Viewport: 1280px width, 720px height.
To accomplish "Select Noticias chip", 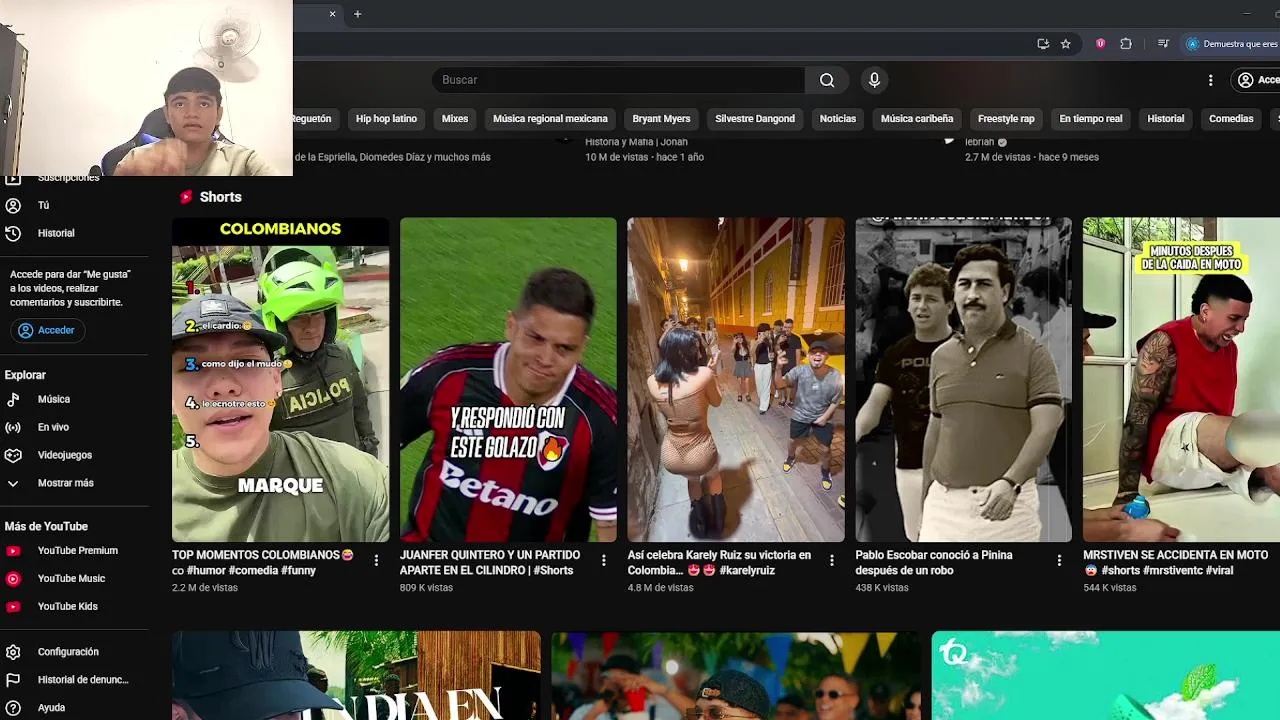I will pyautogui.click(x=838, y=118).
